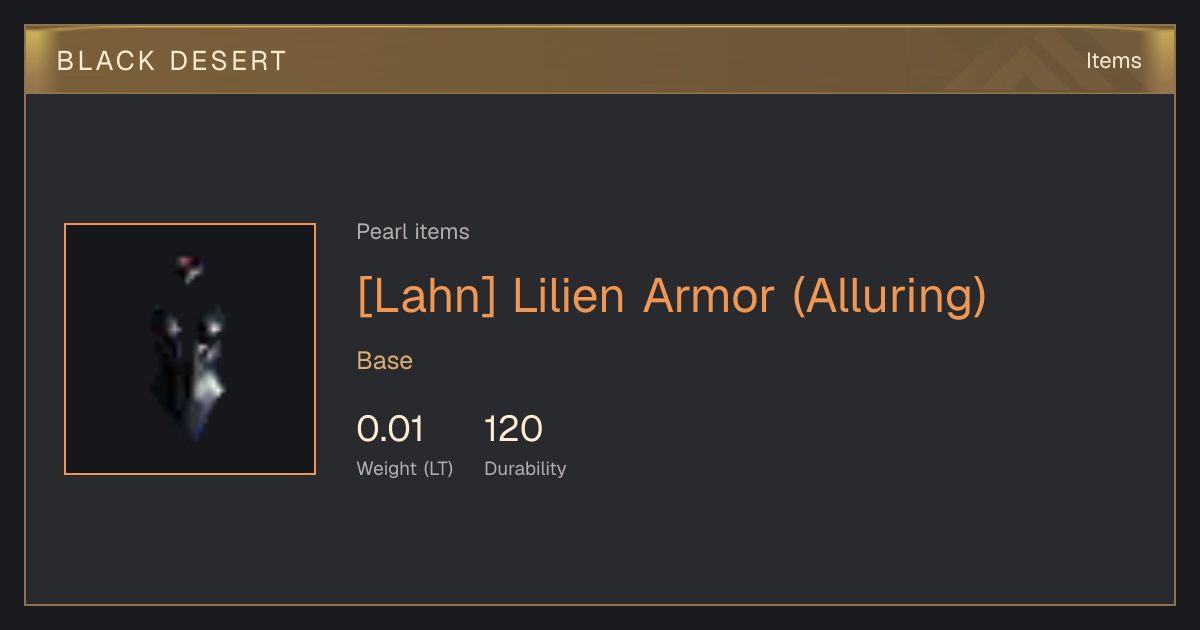This screenshot has width=1200, height=630.
Task: Open the Pearl items category label
Action: [413, 232]
